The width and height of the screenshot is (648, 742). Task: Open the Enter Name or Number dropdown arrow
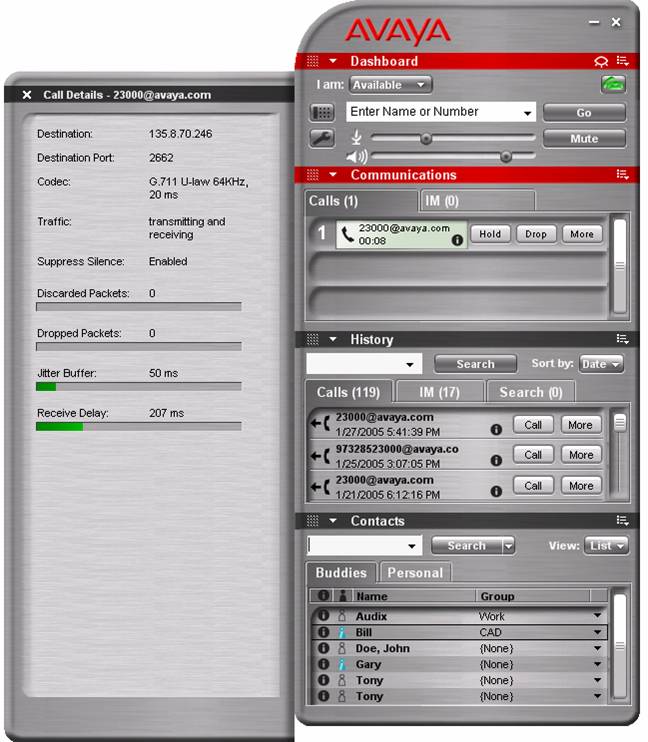click(x=527, y=113)
